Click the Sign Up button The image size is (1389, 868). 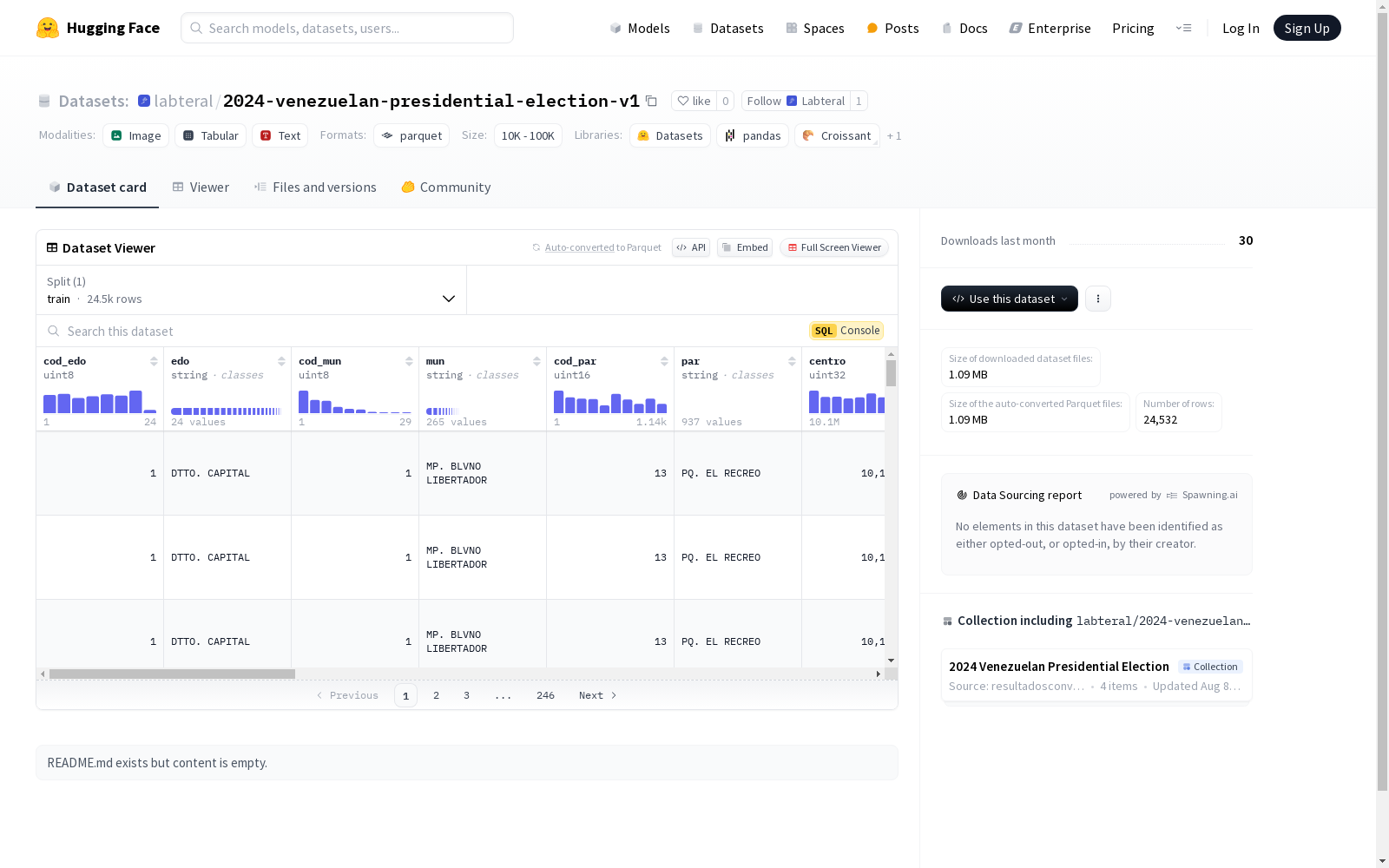coord(1307,28)
